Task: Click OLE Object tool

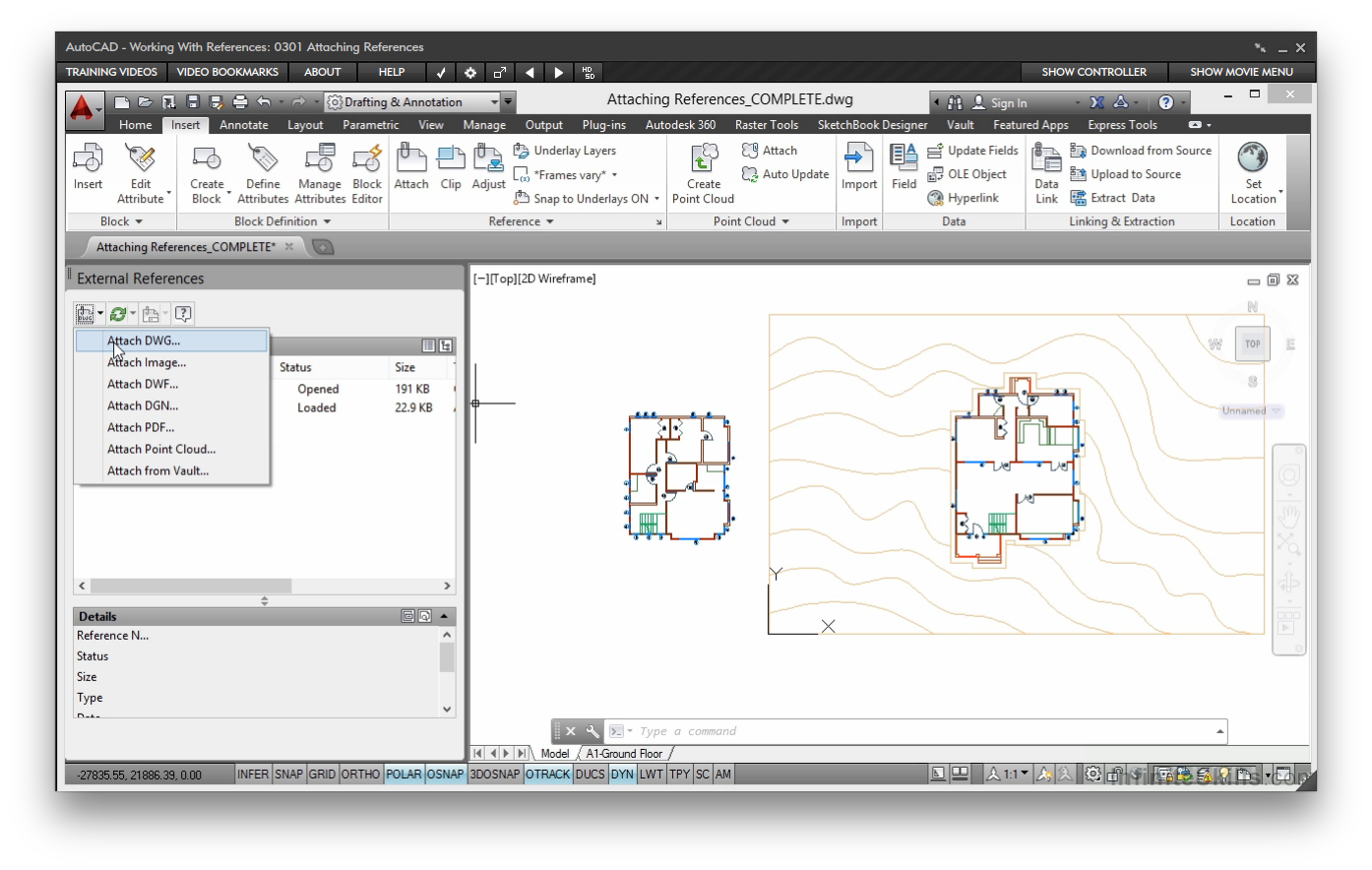Action: click(x=967, y=174)
